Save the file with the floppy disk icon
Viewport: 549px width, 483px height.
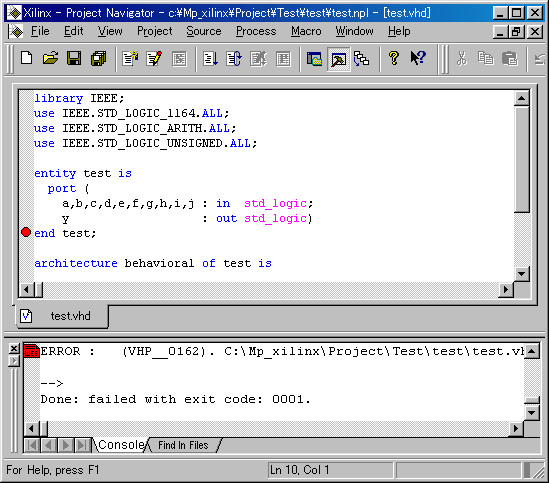pos(74,58)
